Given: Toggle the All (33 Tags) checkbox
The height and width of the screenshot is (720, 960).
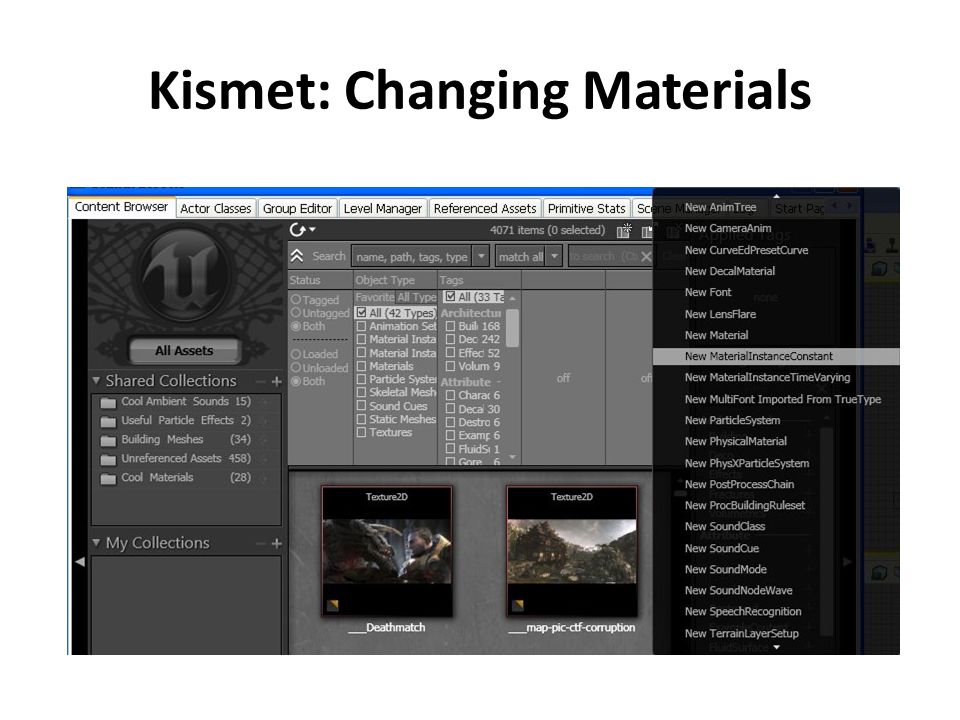Looking at the screenshot, I should [451, 296].
